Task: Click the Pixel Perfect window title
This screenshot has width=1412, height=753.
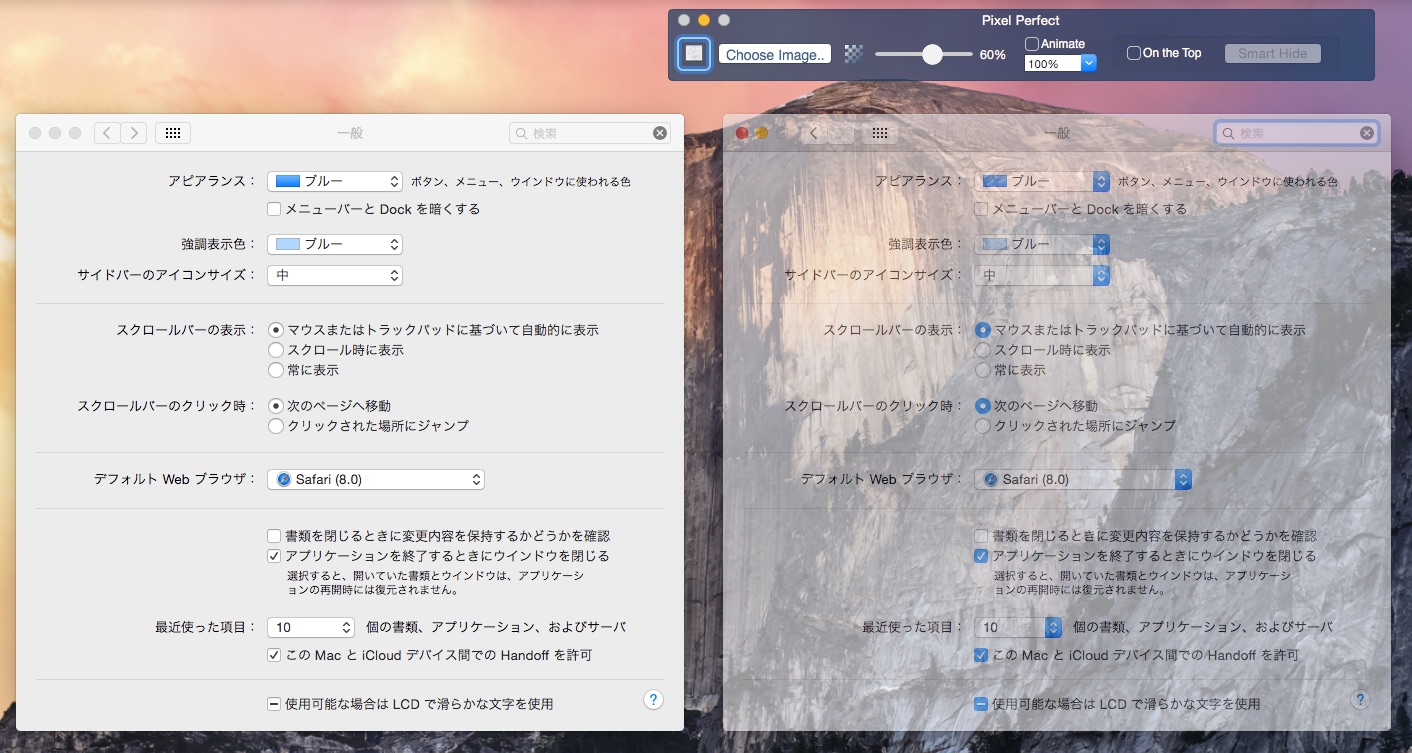Action: click(x=1021, y=20)
